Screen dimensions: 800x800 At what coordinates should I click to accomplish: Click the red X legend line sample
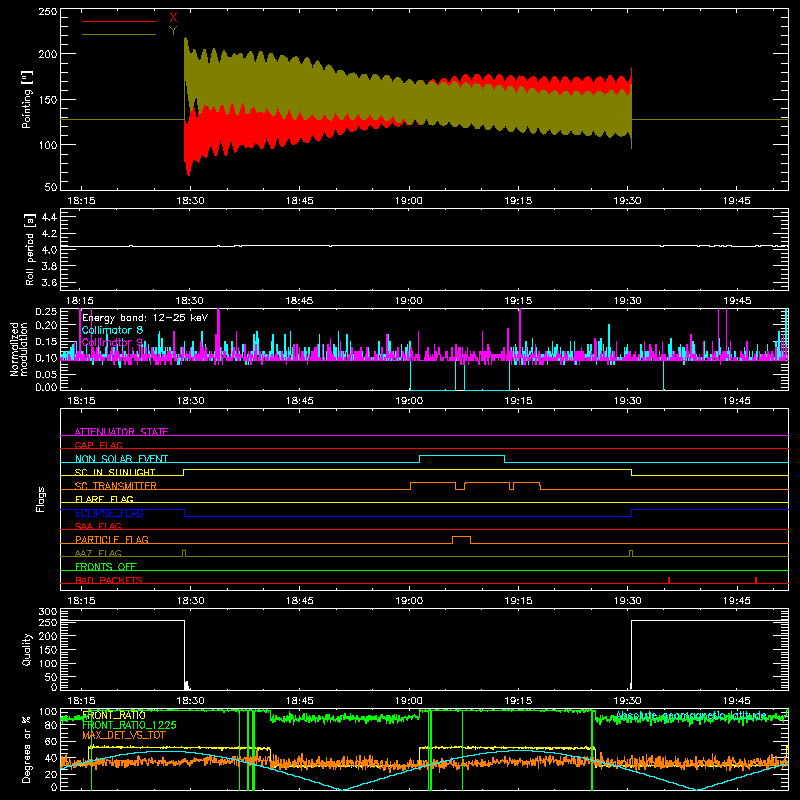tap(119, 21)
